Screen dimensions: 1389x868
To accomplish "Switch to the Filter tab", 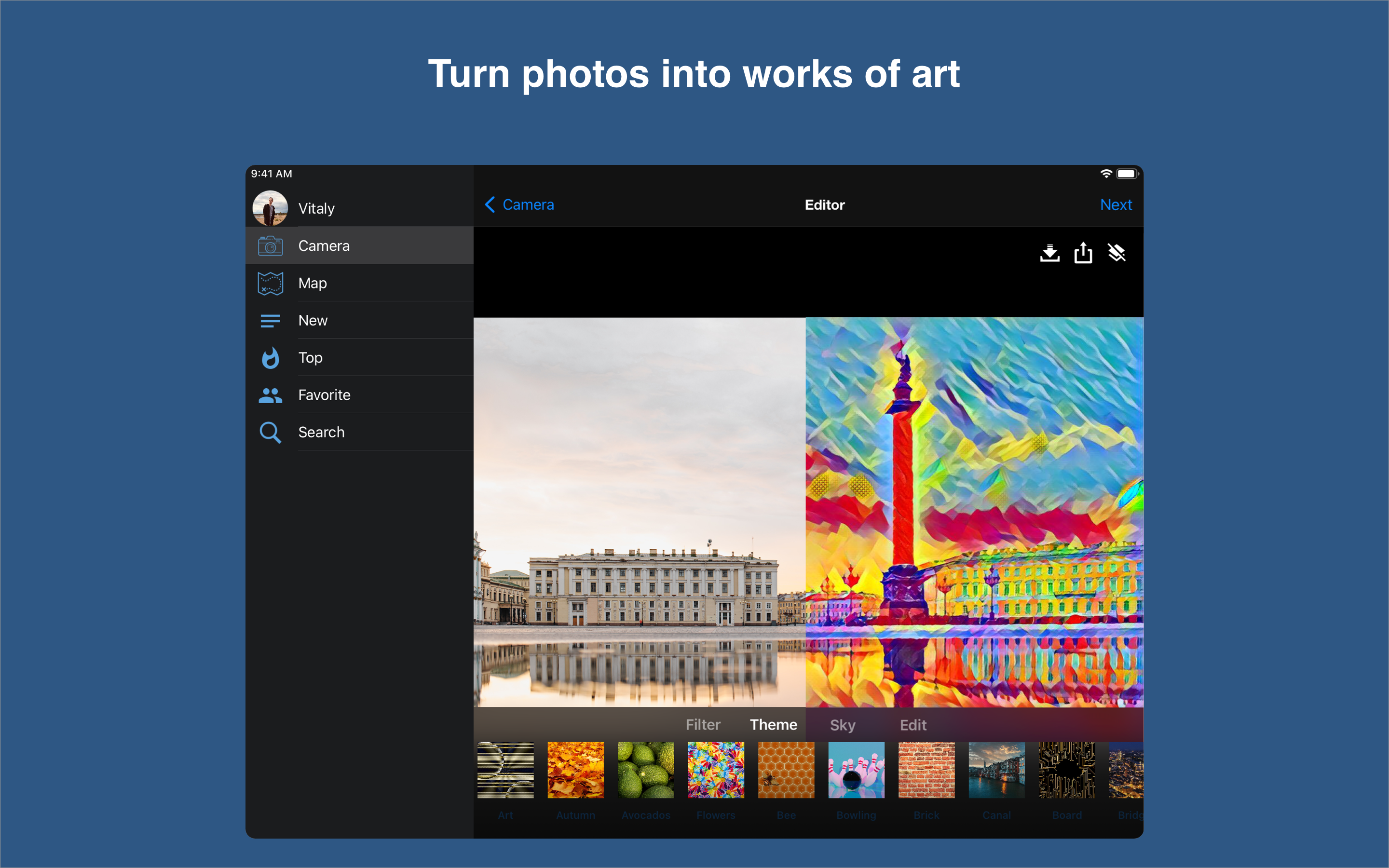I will 703,725.
